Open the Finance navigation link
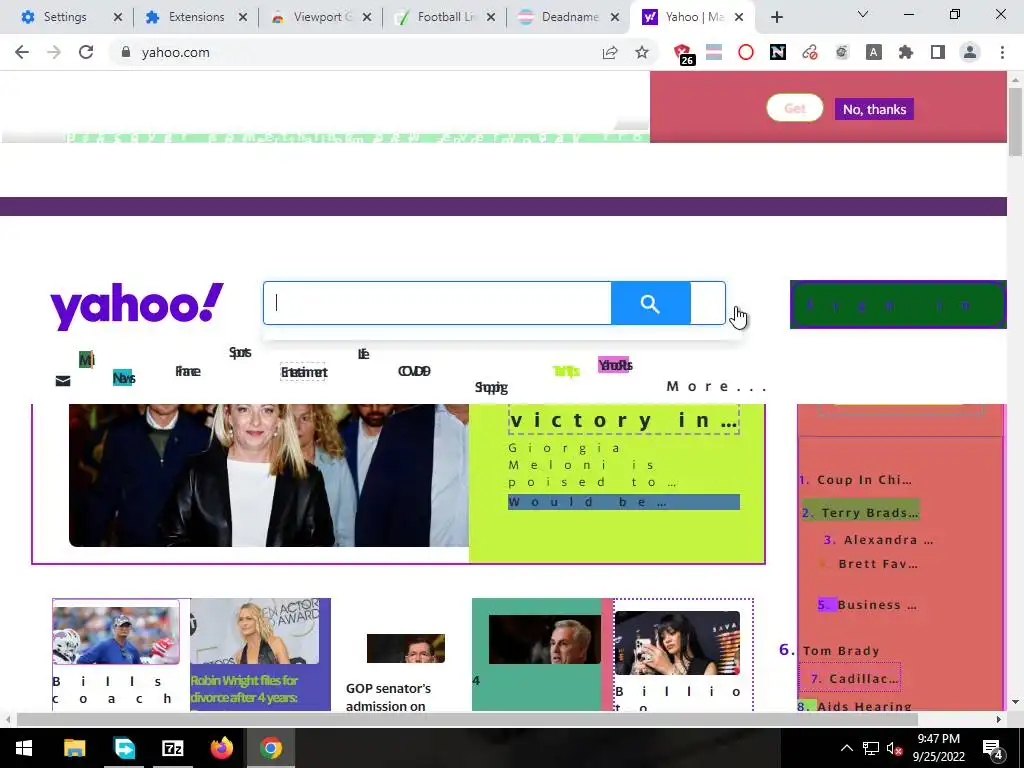1024x768 pixels. [x=187, y=371]
